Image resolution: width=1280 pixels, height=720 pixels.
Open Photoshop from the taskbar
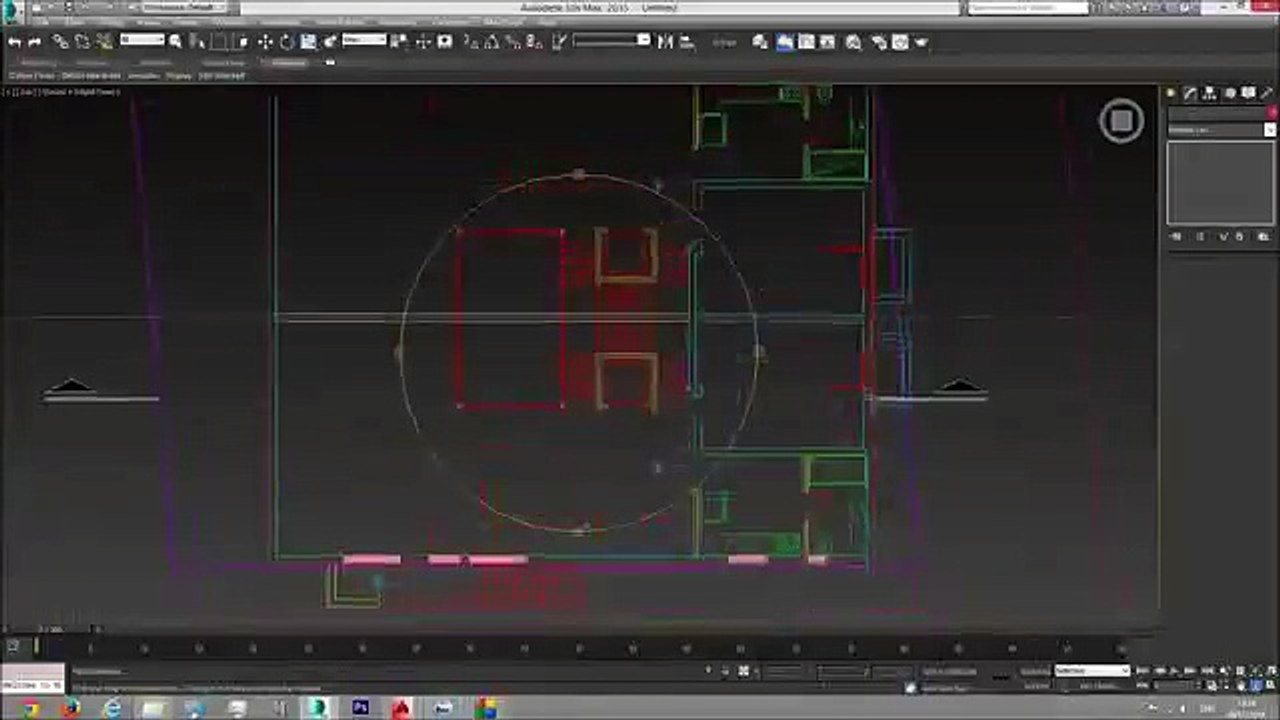click(x=361, y=708)
